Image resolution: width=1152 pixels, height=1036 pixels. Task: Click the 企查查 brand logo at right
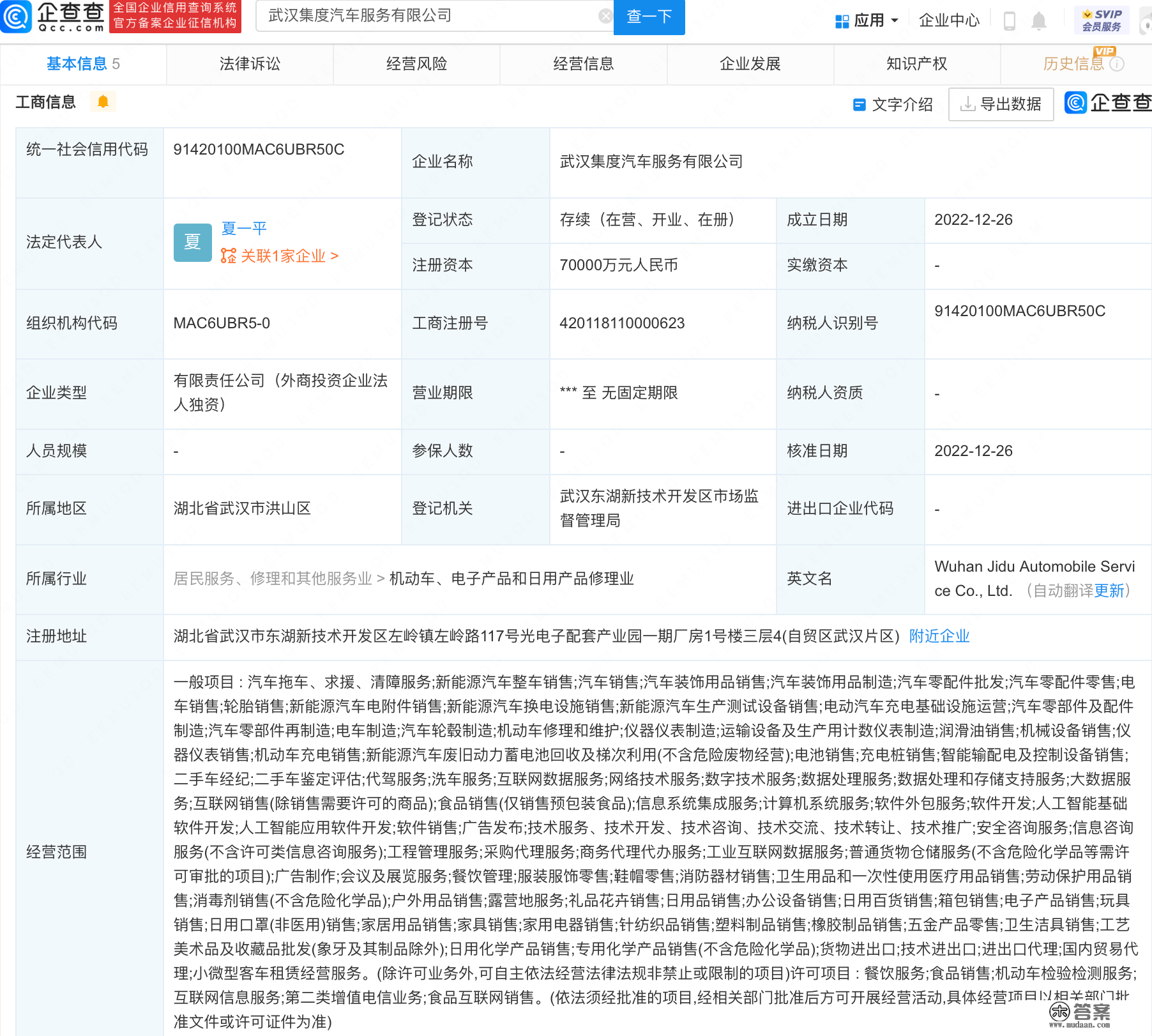1108,103
